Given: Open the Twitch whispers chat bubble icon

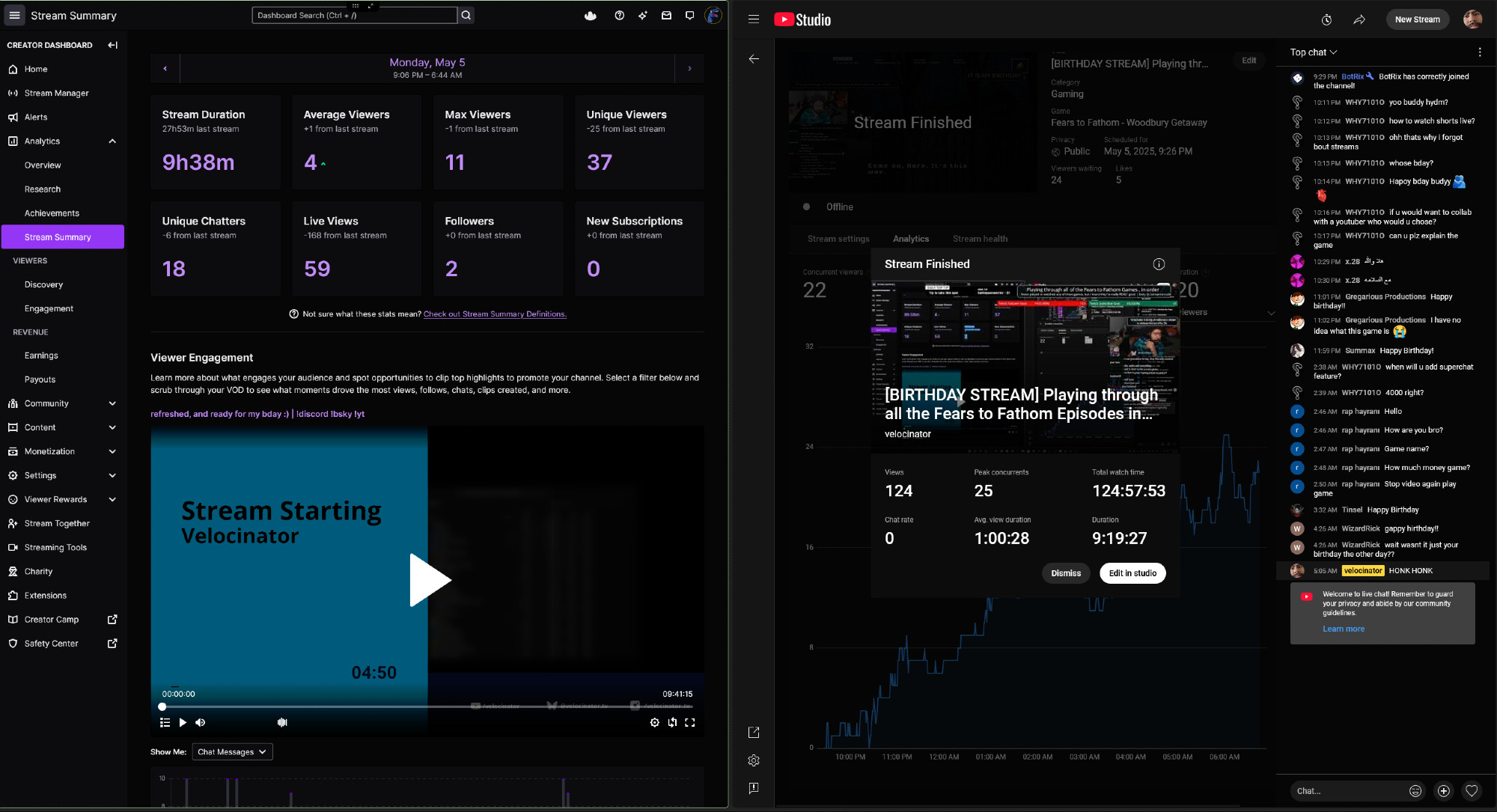Looking at the screenshot, I should coord(689,15).
